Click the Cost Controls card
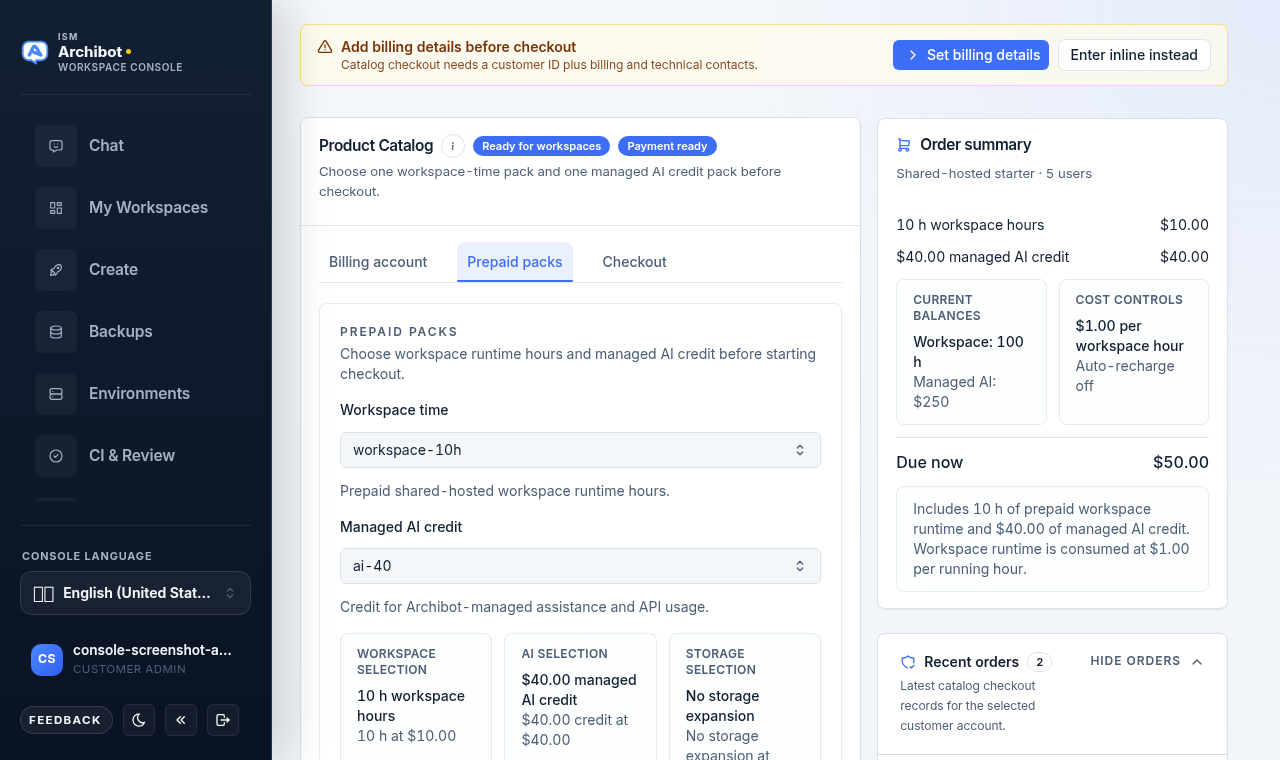Image resolution: width=1280 pixels, height=760 pixels. (1134, 352)
